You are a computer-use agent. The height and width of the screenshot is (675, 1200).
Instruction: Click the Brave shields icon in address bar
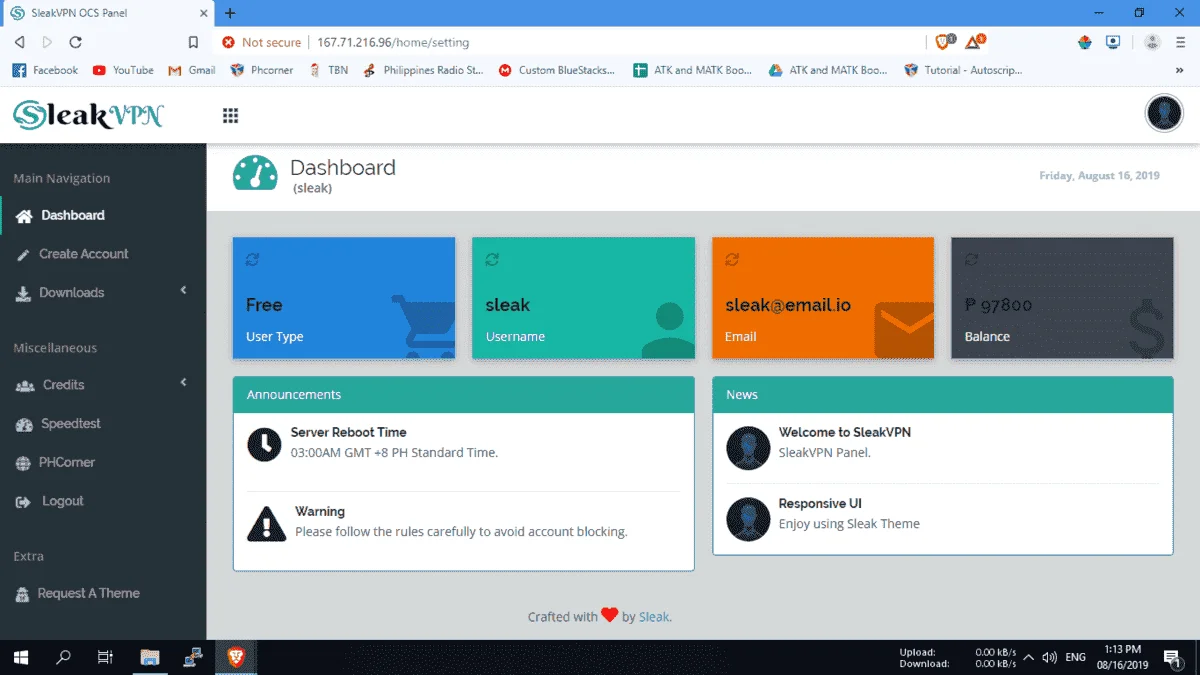point(945,42)
